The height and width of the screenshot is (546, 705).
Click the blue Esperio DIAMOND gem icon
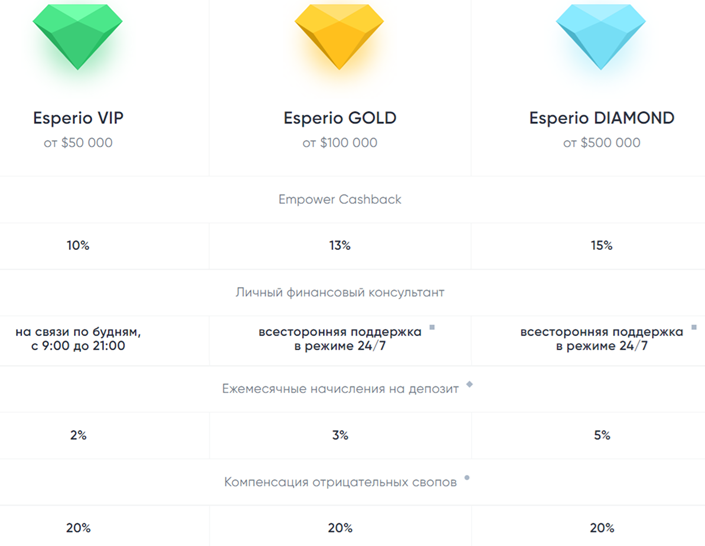[x=601, y=37]
